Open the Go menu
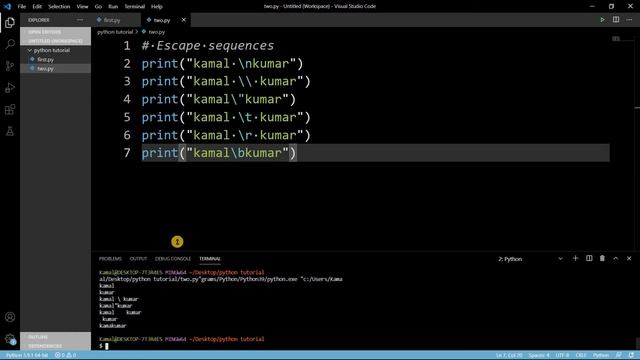 pos(98,7)
